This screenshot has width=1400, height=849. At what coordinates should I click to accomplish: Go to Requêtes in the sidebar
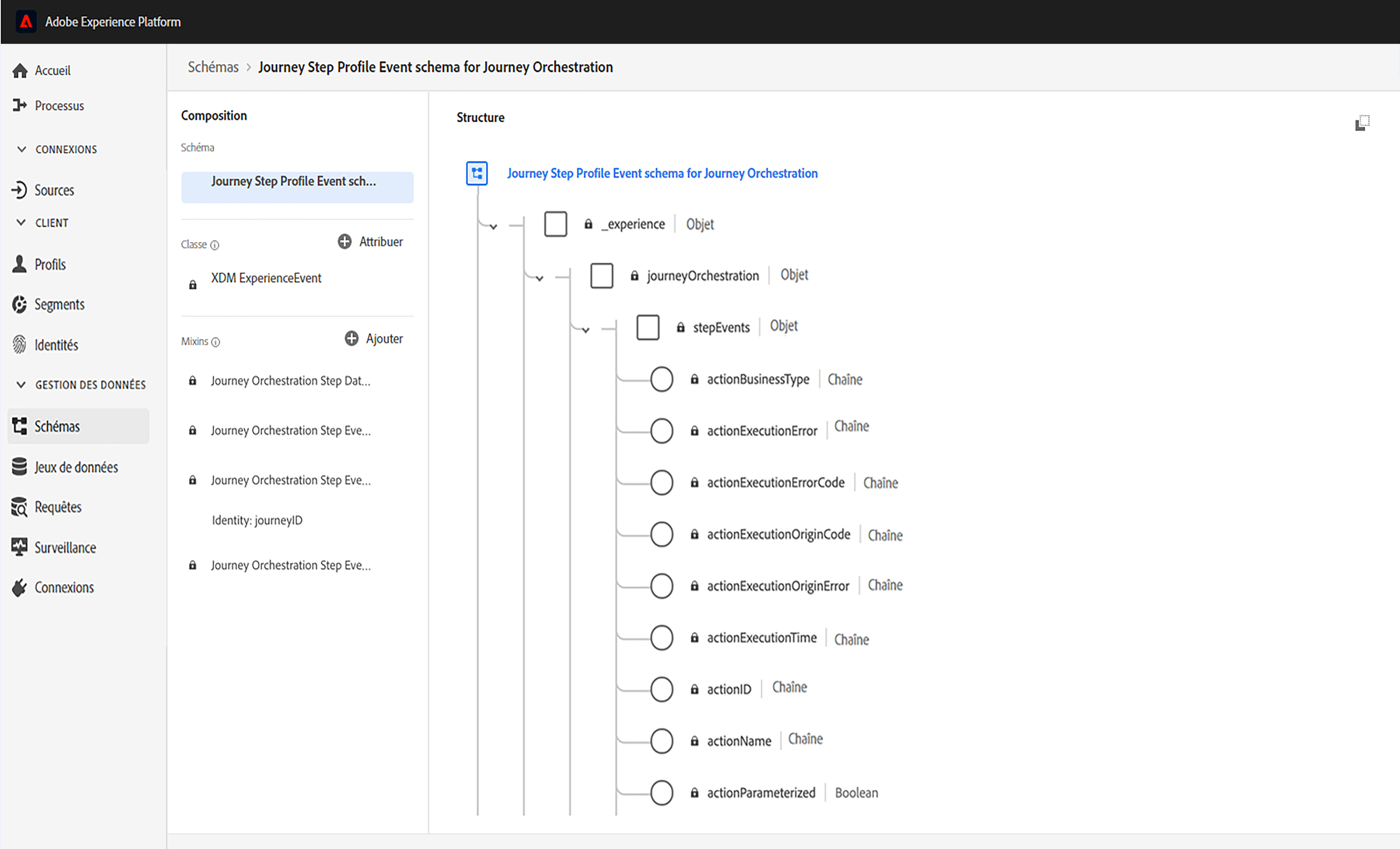point(58,507)
